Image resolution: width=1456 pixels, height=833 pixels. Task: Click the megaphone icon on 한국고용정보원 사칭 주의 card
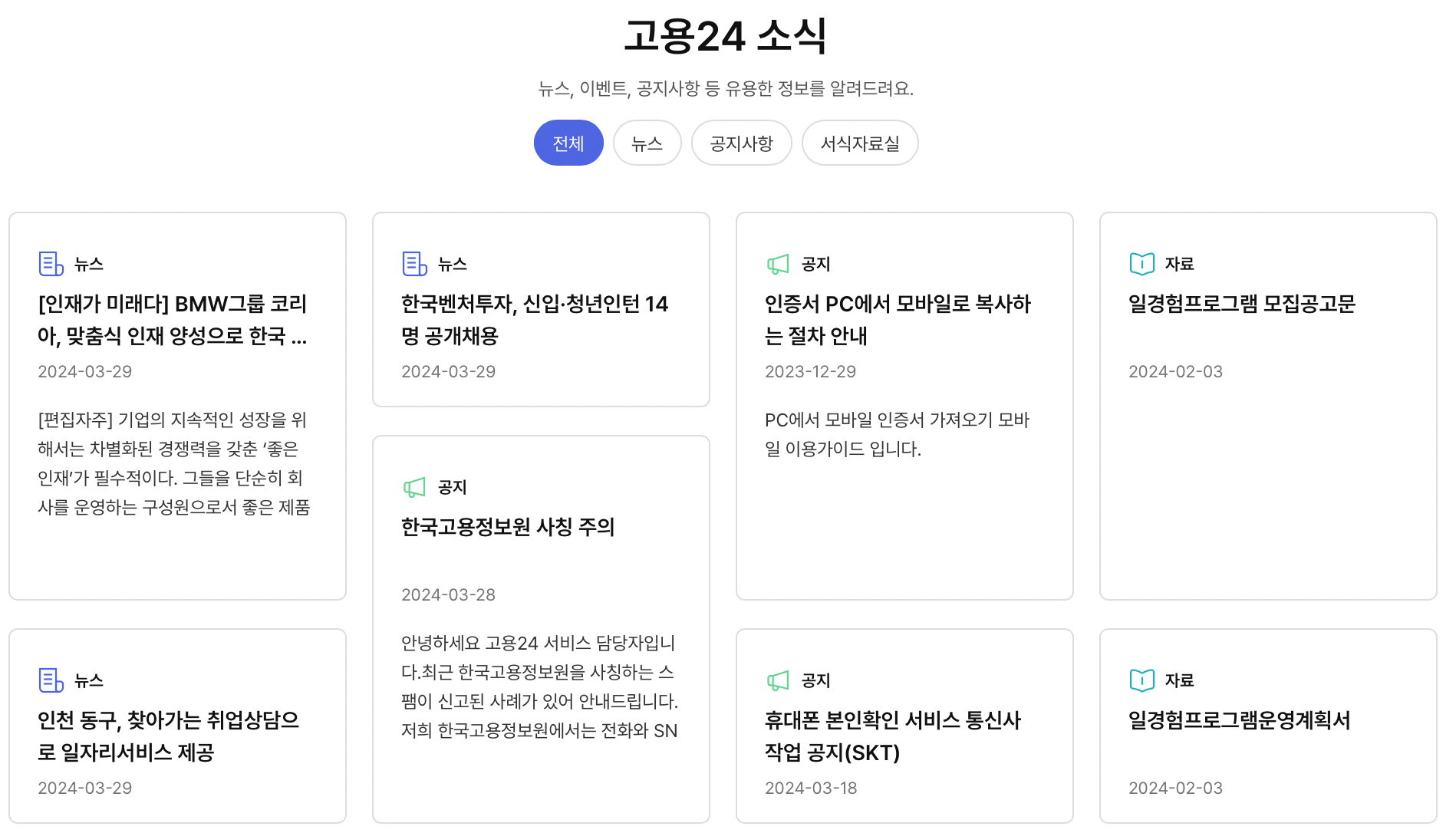point(414,486)
